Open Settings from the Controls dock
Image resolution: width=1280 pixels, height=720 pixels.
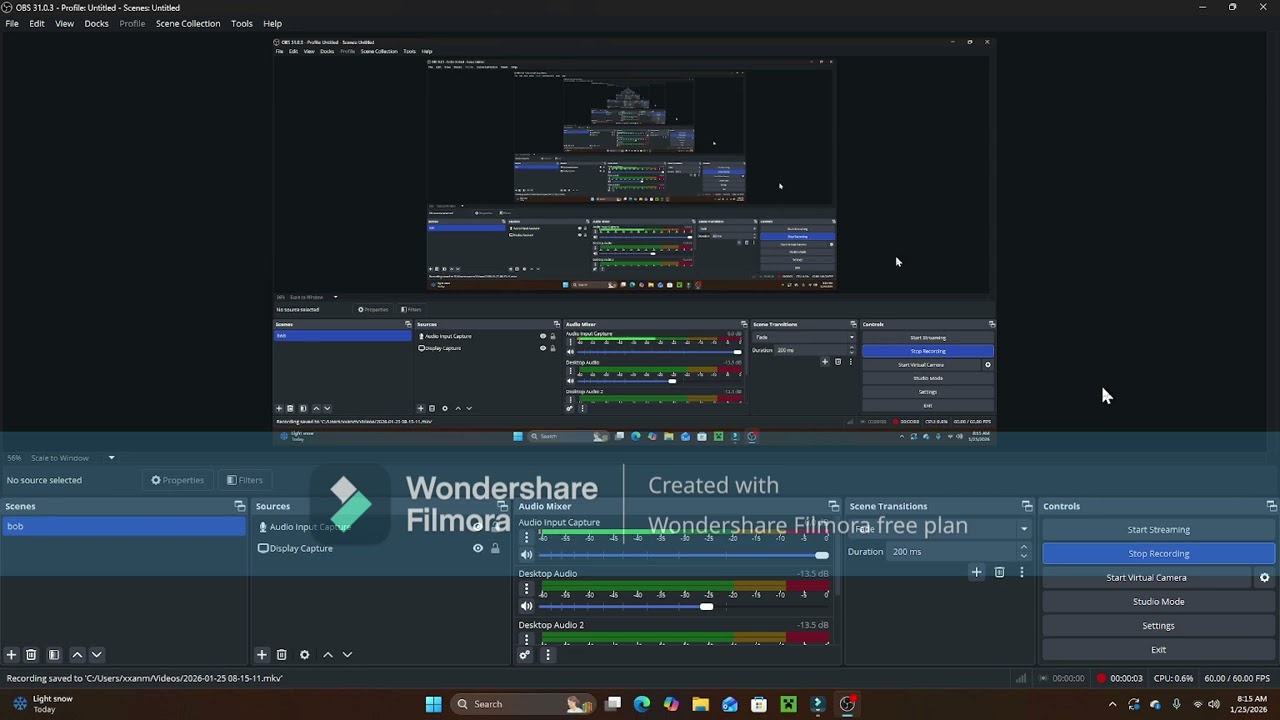pos(1159,626)
